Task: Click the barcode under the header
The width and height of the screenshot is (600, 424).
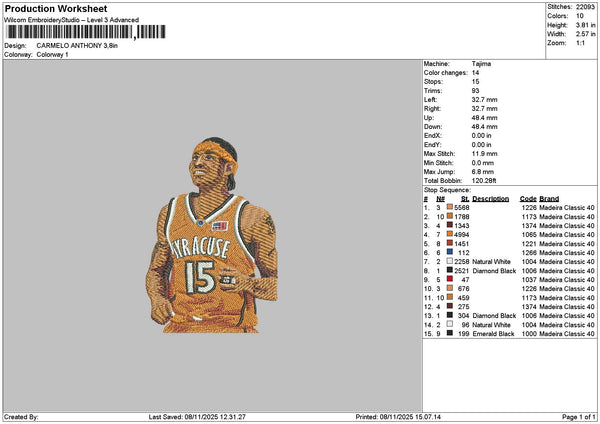Action: (86, 32)
